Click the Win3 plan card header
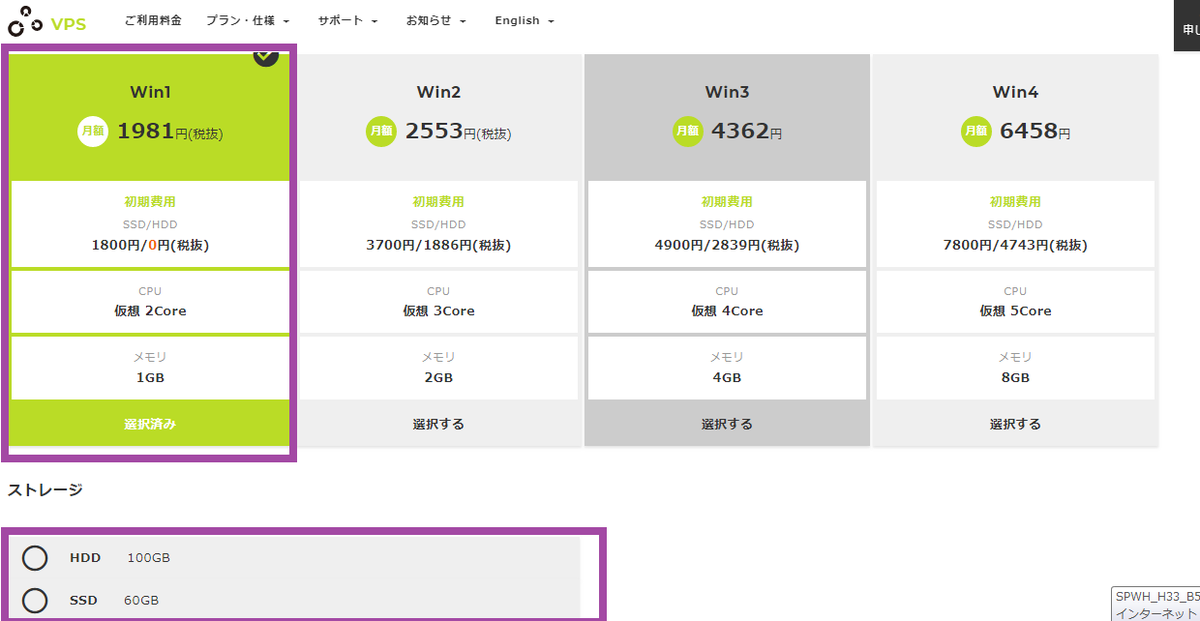This screenshot has width=1200, height=621. pyautogui.click(x=726, y=91)
